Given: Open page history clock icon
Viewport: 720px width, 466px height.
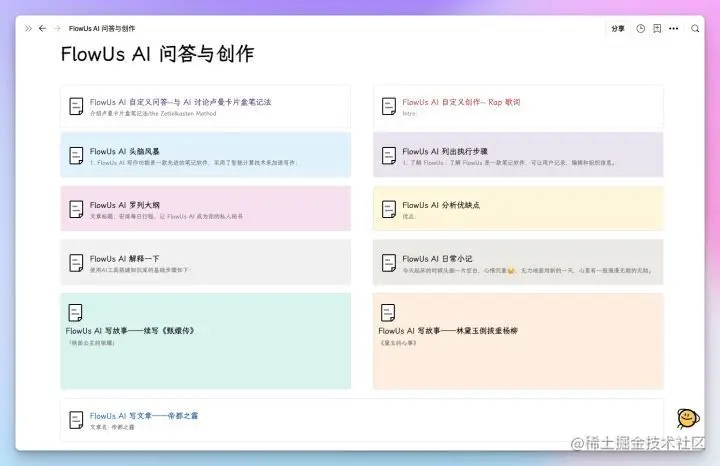Looking at the screenshot, I should coord(641,28).
